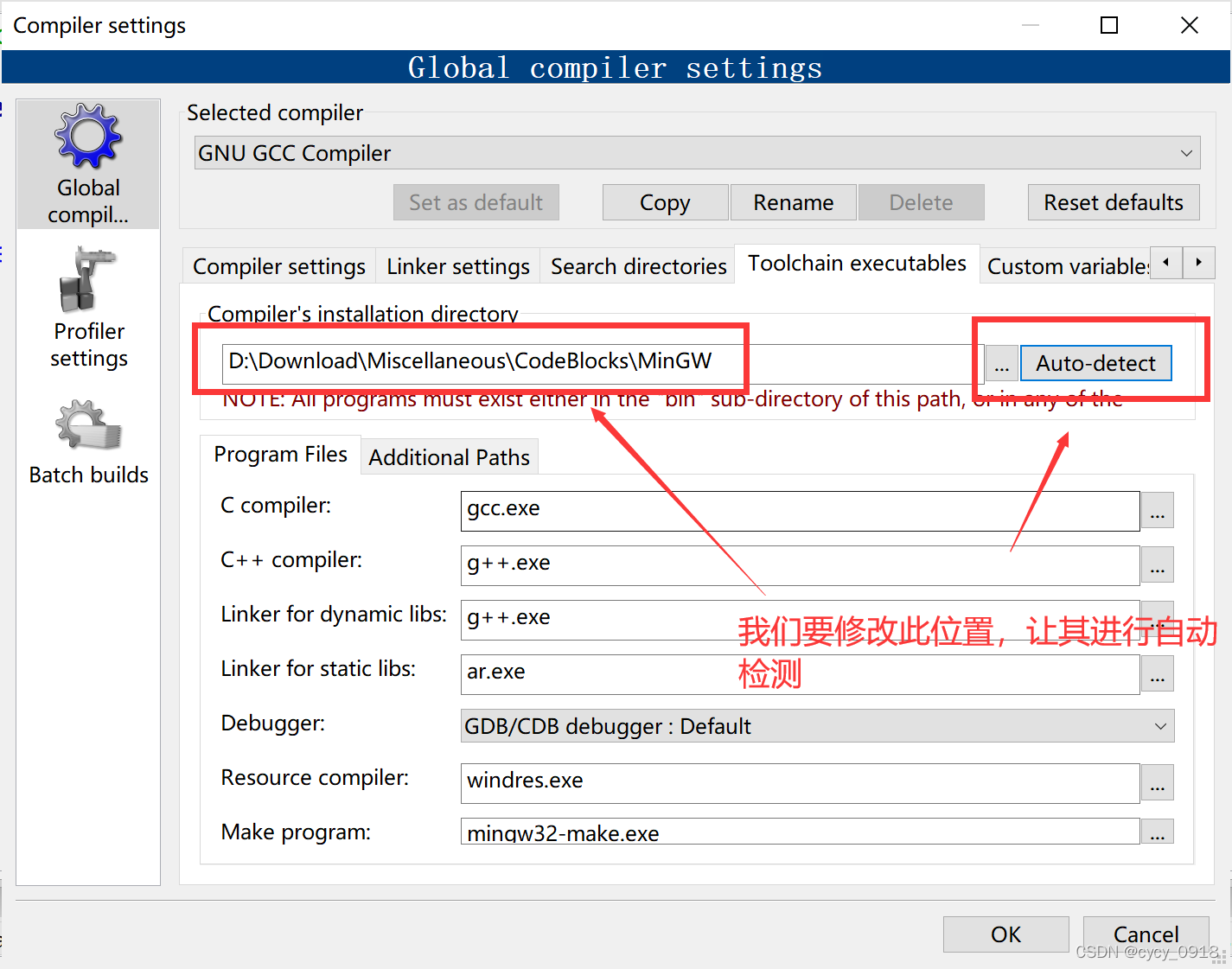
Task: Click the Auto-detect button
Action: pos(1095,363)
